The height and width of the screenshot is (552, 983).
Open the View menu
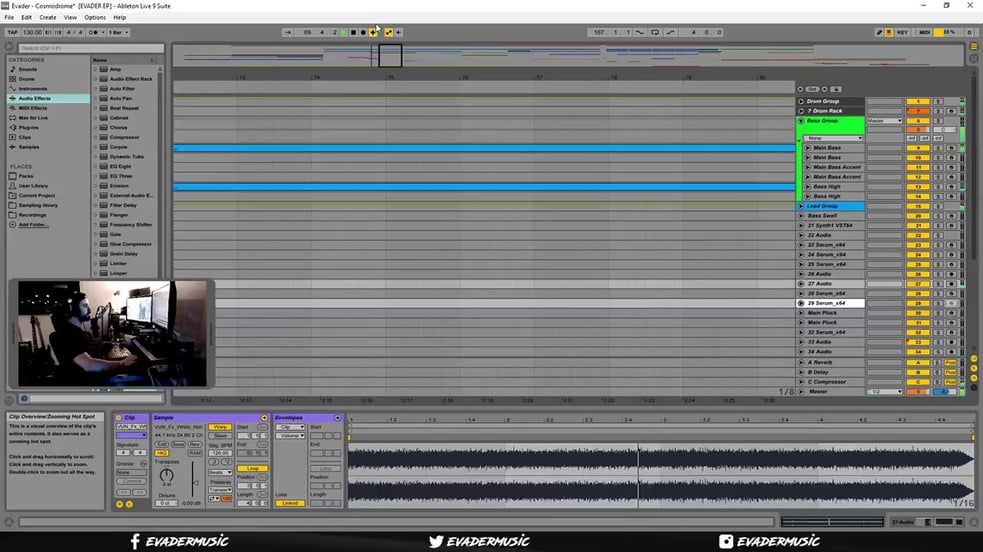[x=70, y=18]
